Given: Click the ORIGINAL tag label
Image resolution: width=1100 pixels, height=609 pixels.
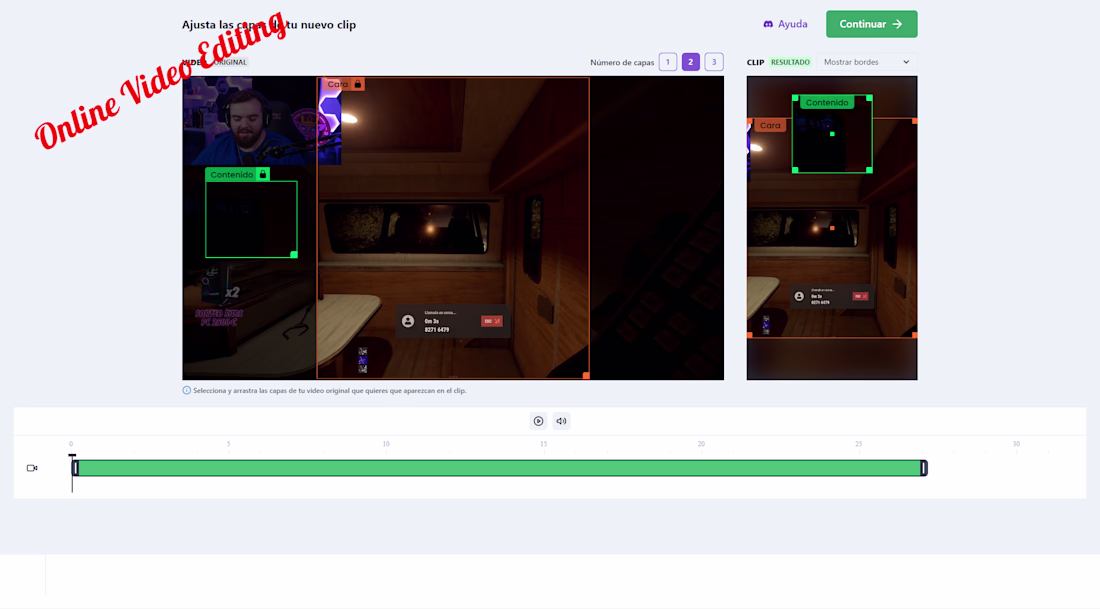Looking at the screenshot, I should [231, 62].
